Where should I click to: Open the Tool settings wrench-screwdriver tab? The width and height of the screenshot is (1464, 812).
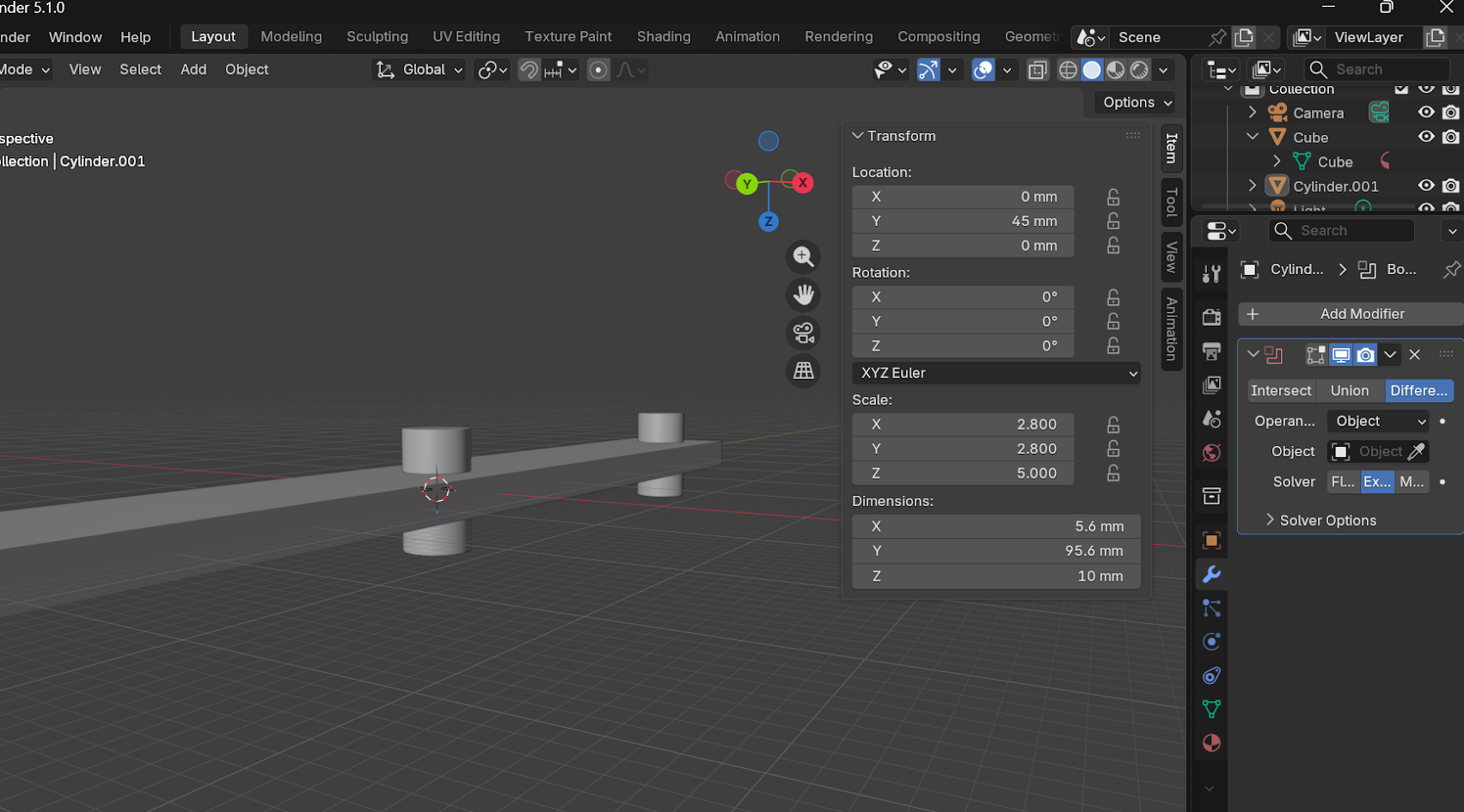point(1211,273)
